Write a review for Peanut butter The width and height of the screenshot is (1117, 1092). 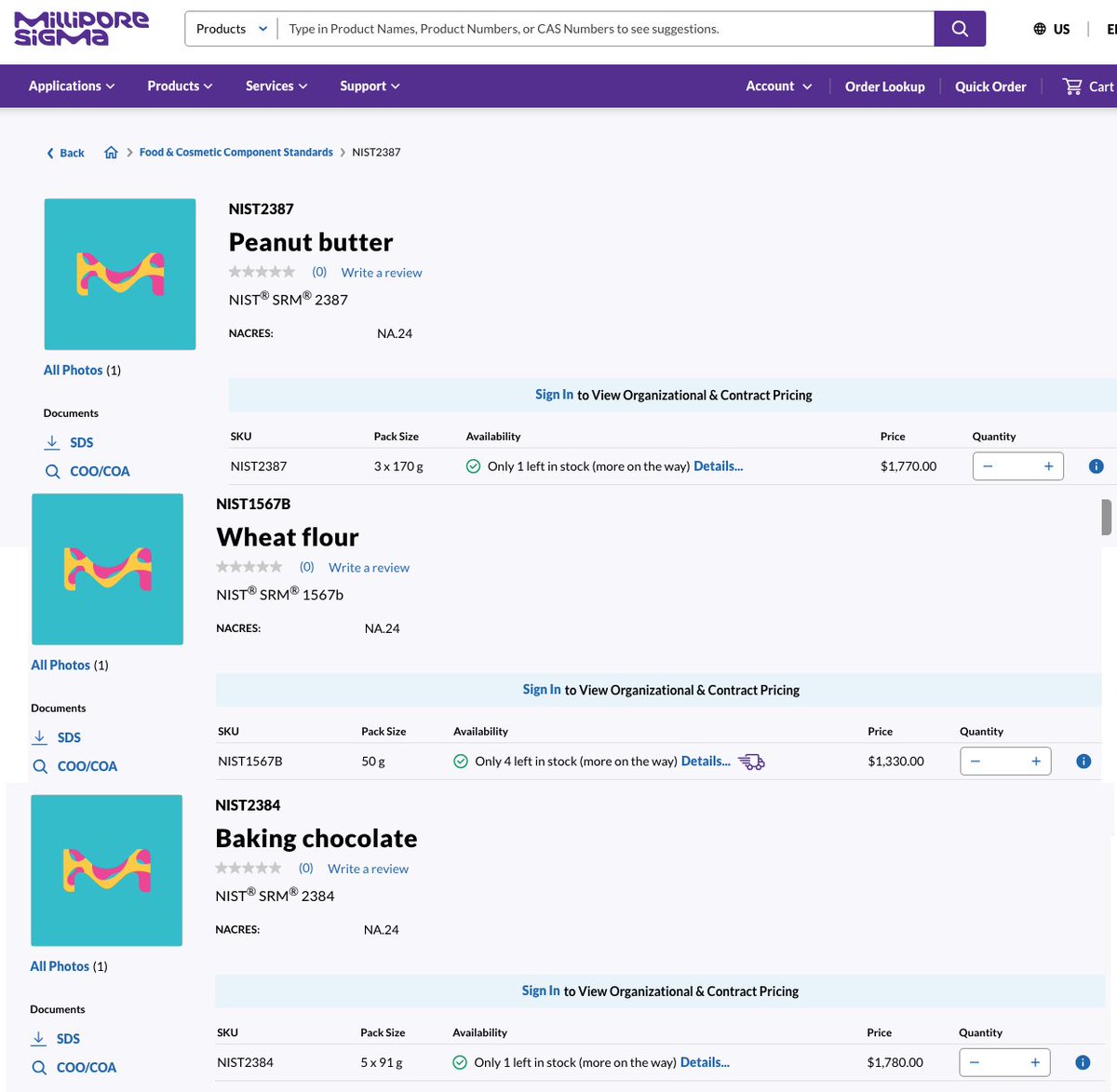pos(382,273)
